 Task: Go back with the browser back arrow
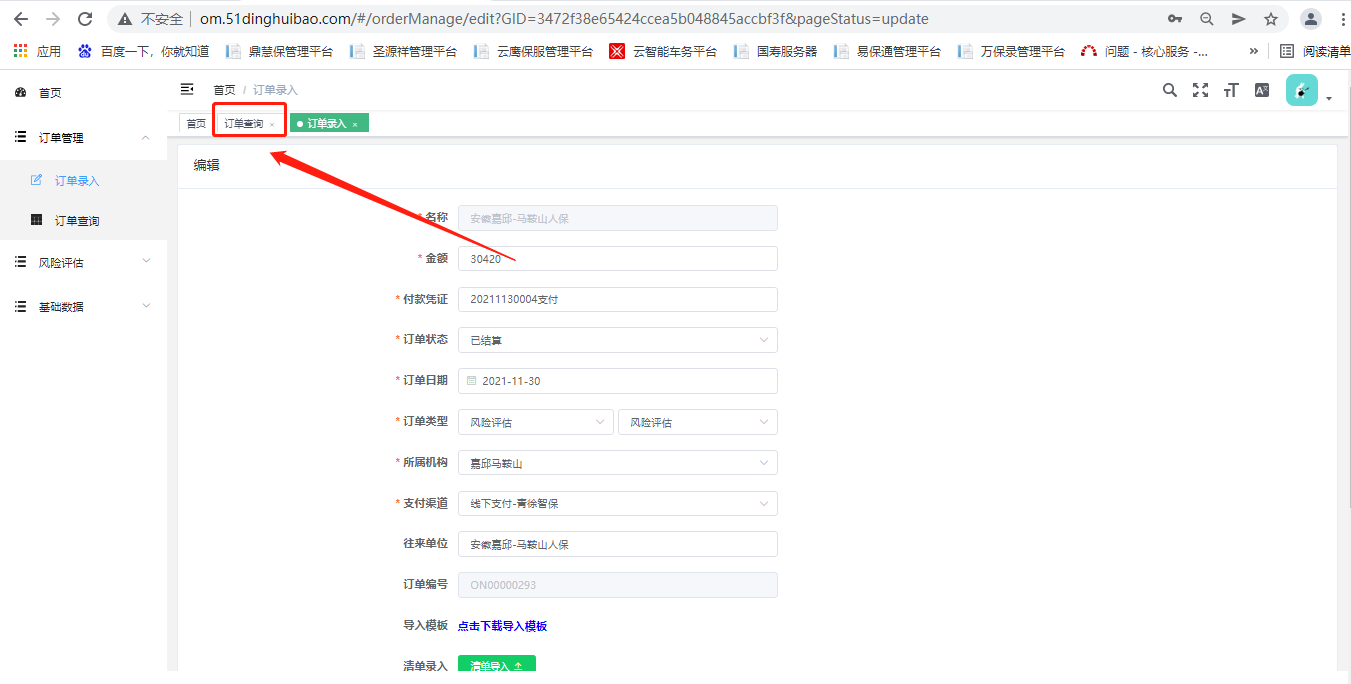click(21, 19)
